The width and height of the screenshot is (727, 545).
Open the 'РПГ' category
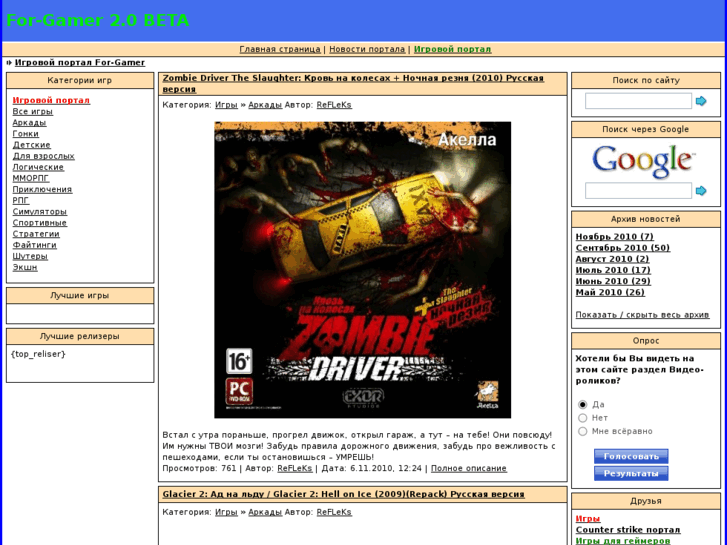(x=21, y=201)
